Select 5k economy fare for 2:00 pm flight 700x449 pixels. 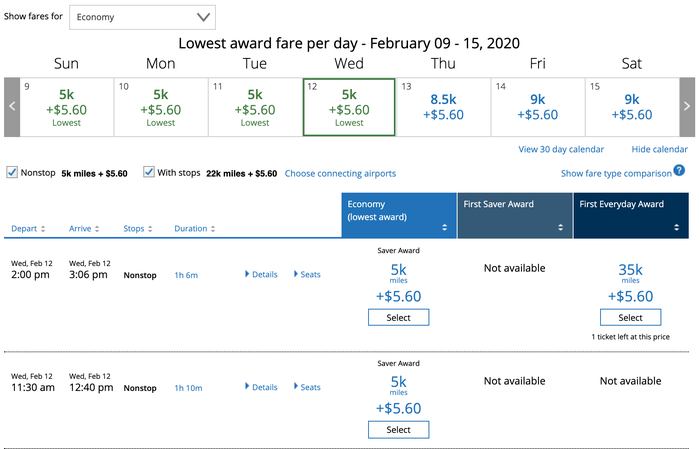[x=398, y=318]
